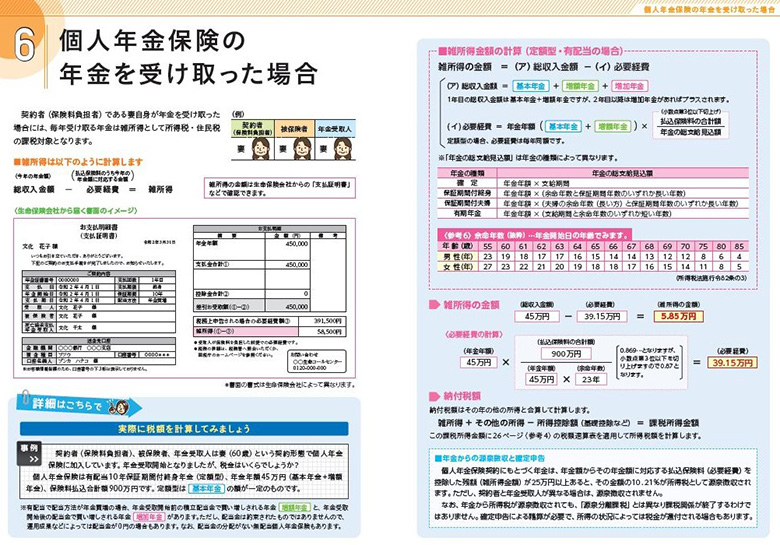The image size is (780, 545).
Task: Click the 58,500円 雑所得 amount
Action: tap(329, 331)
